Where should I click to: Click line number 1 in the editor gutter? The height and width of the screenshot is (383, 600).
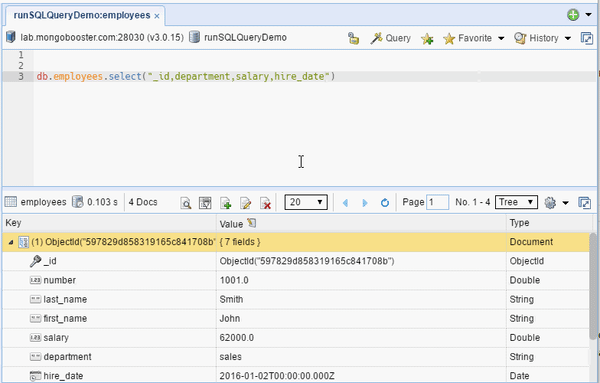(21, 55)
